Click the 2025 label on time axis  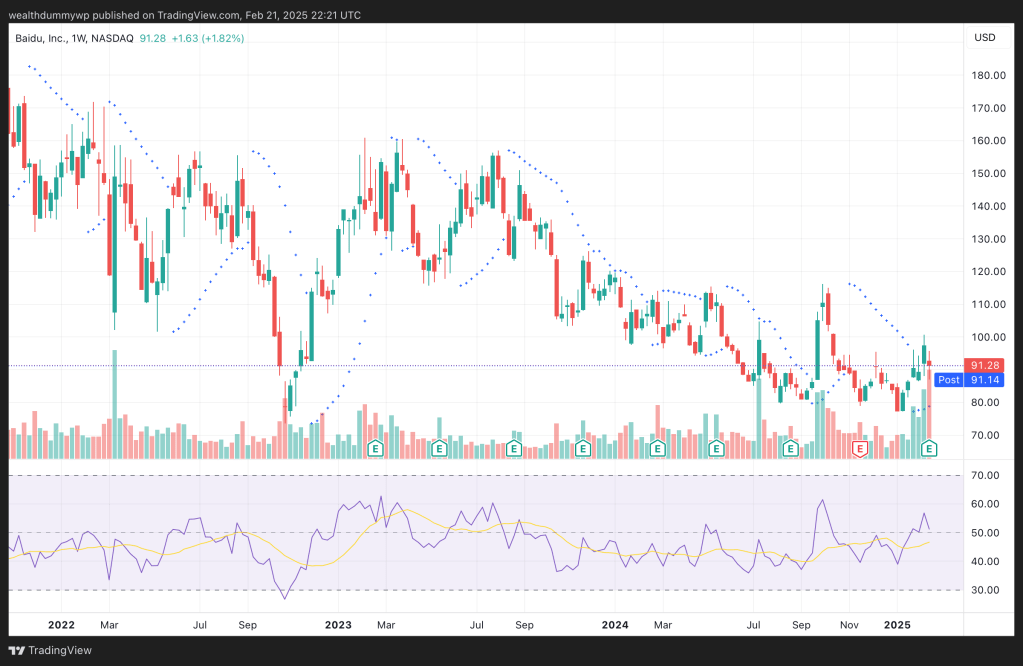coord(897,624)
